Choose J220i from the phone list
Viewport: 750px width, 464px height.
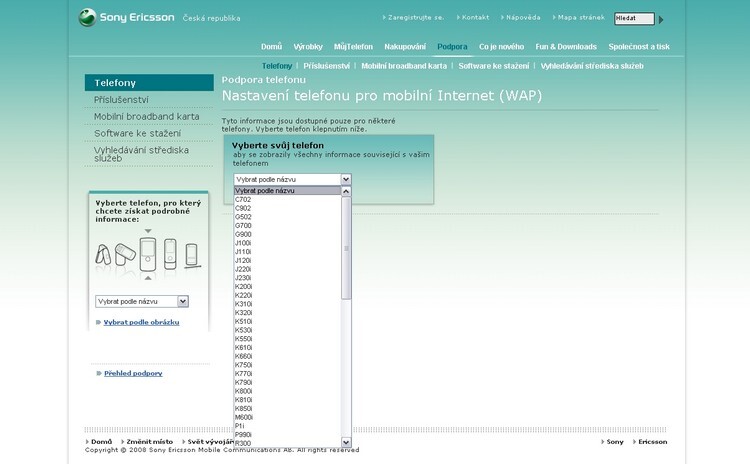click(x=287, y=269)
